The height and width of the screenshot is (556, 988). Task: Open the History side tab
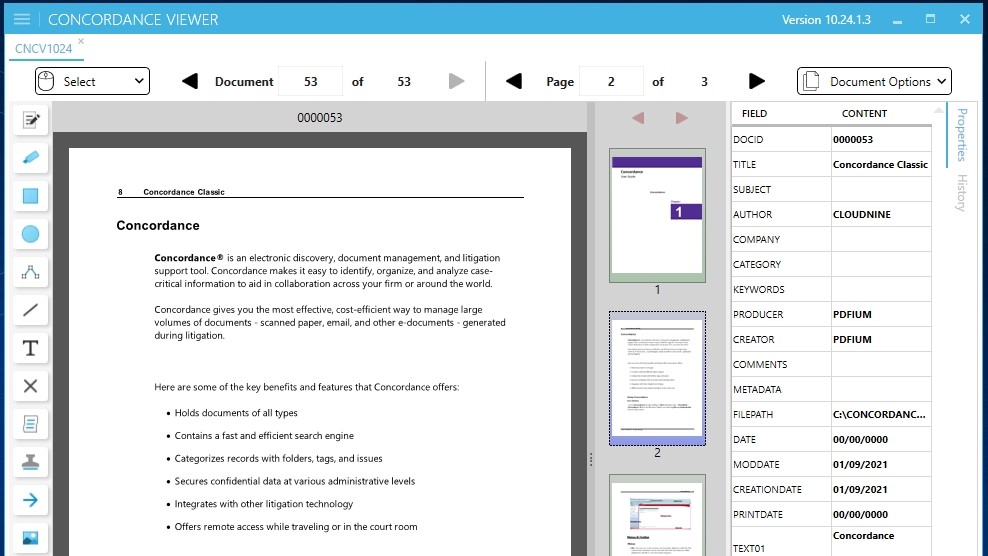(962, 192)
